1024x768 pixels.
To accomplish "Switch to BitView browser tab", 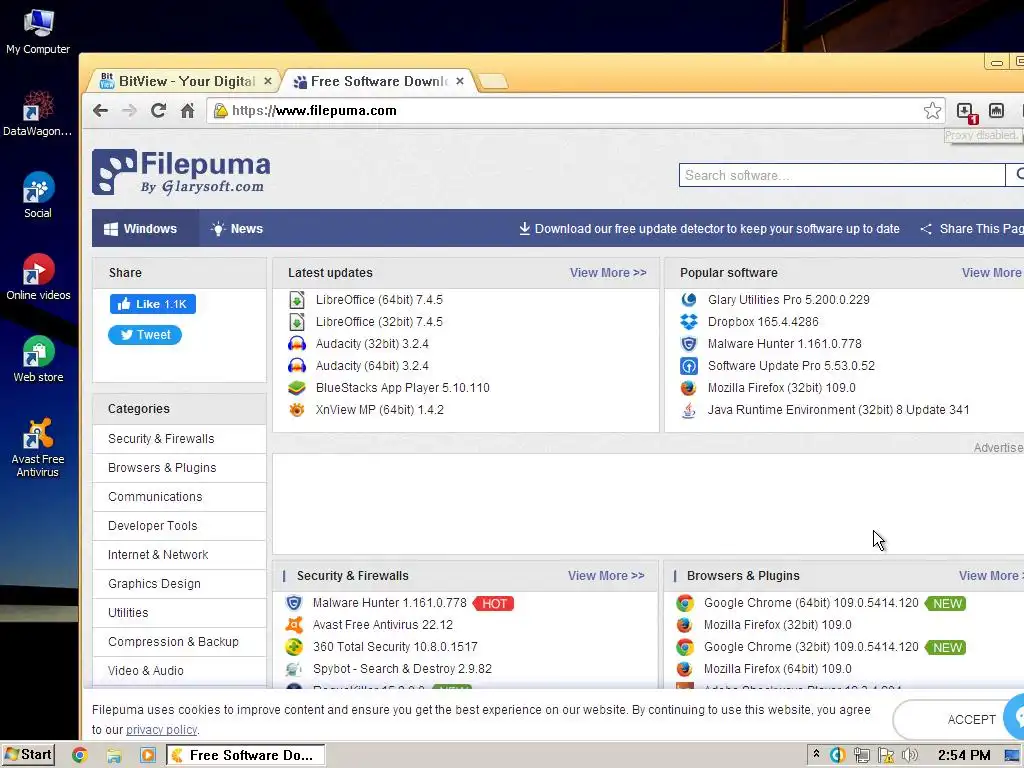I will click(184, 81).
